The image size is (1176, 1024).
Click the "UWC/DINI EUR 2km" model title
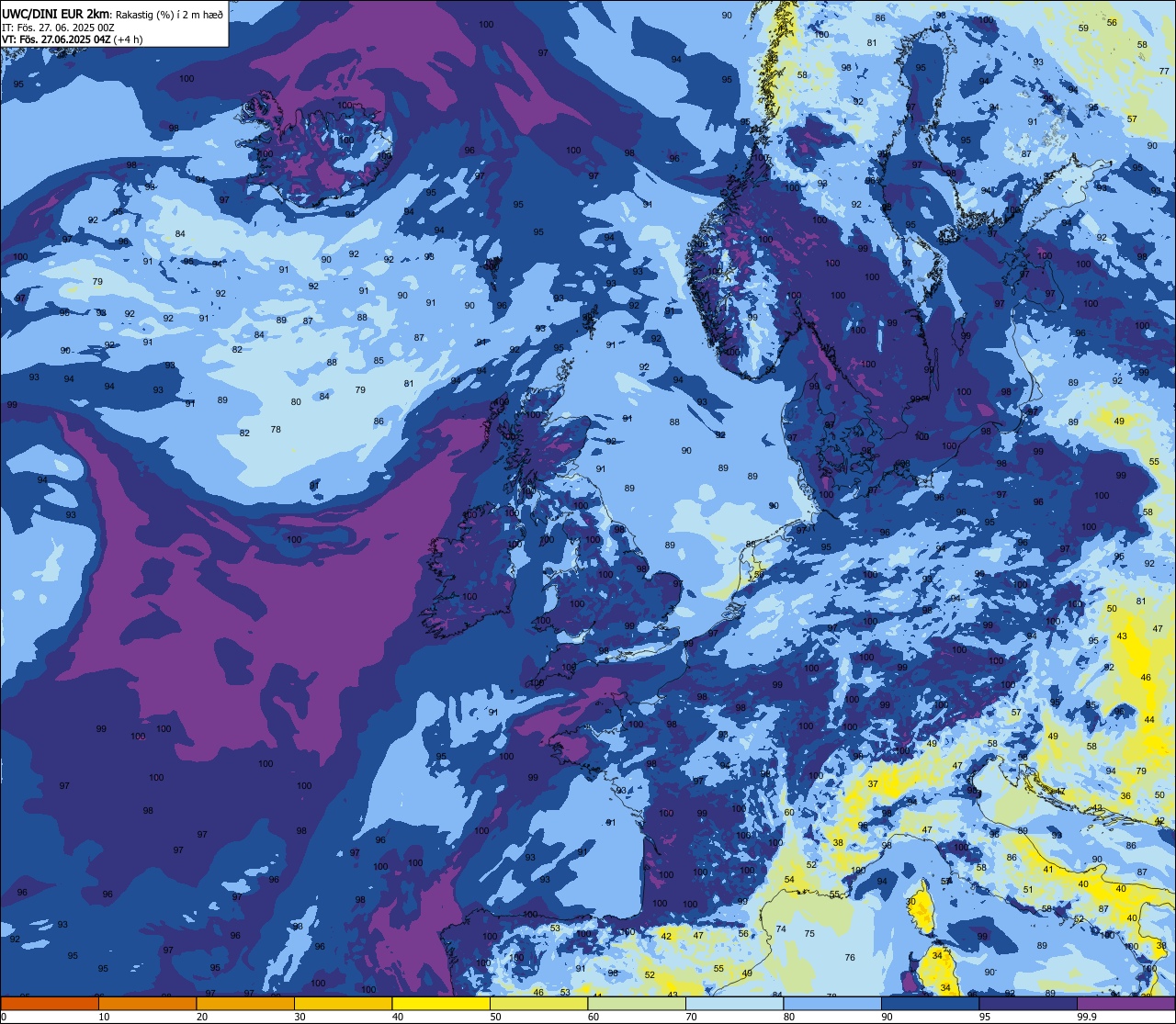[56, 14]
